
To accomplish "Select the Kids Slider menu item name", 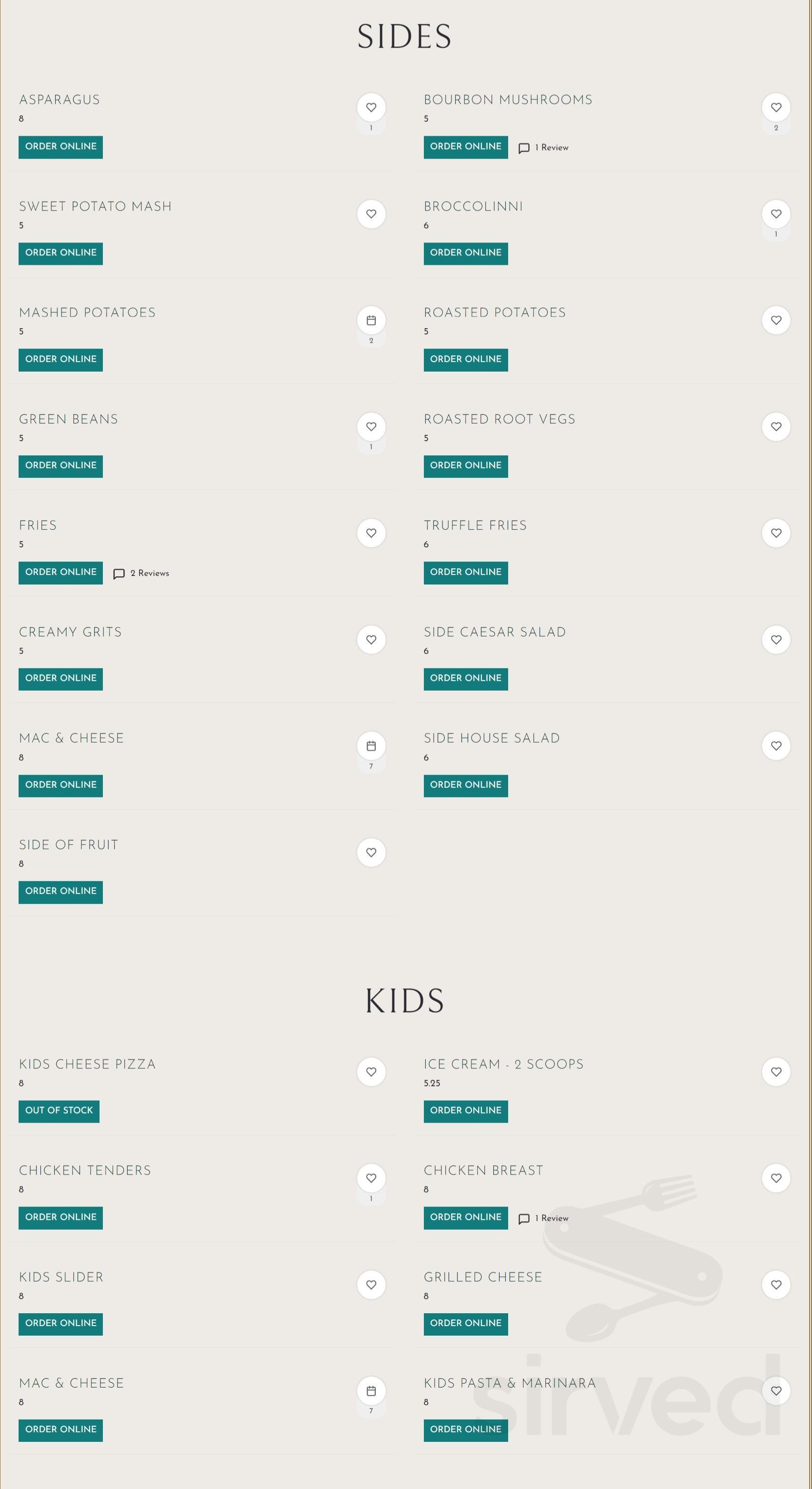I will [61, 1277].
